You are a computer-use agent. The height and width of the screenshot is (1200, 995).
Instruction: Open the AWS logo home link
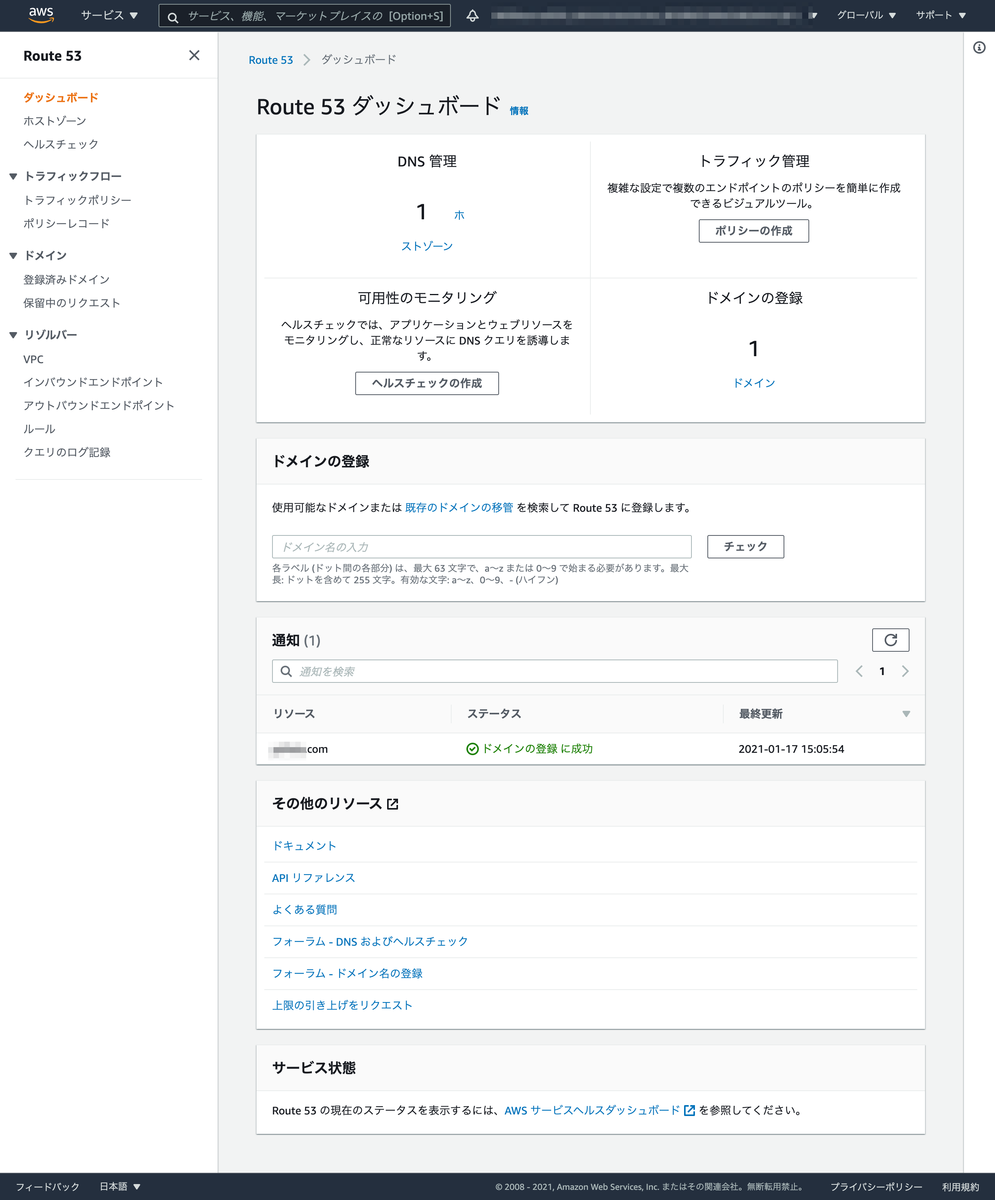tap(41, 14)
